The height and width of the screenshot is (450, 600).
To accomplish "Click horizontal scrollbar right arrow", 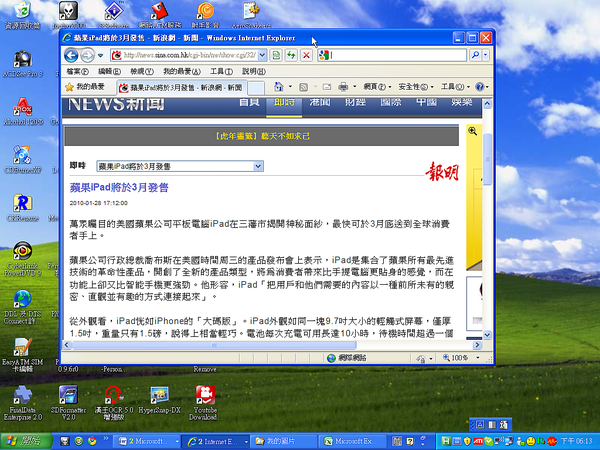I will click(x=477, y=345).
